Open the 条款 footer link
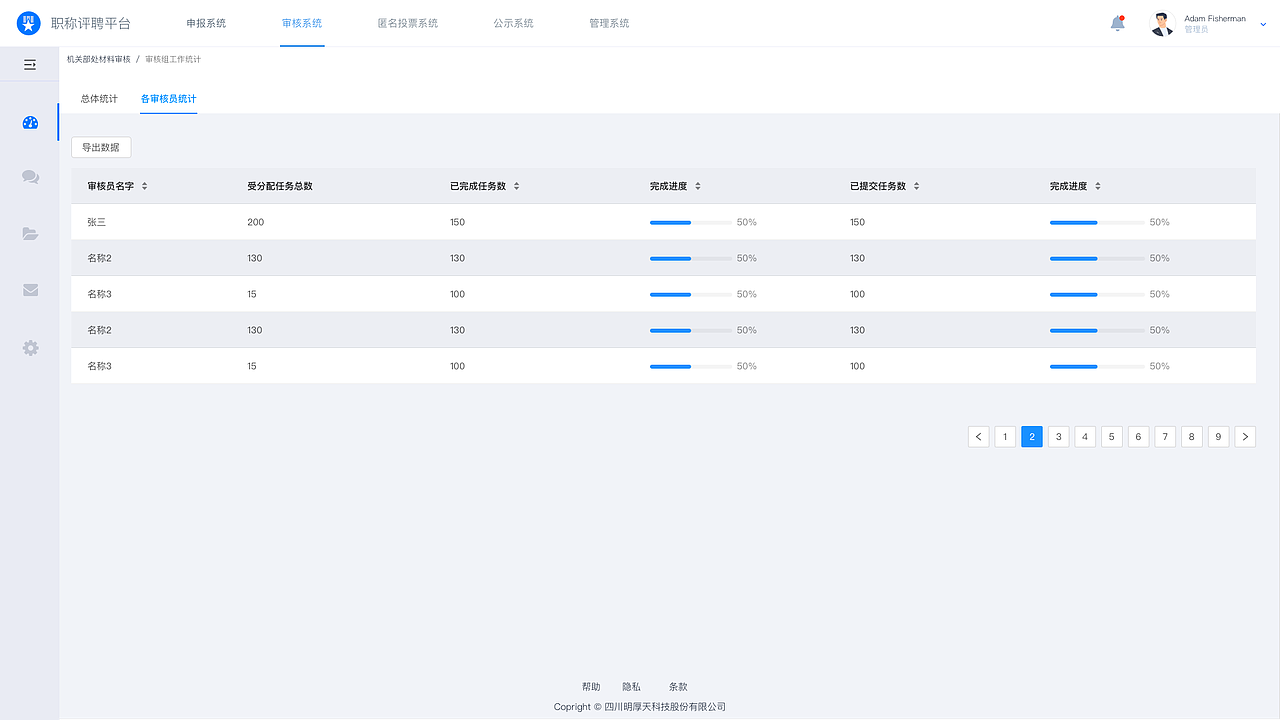Screen dimensions: 1280x720 coord(678,687)
